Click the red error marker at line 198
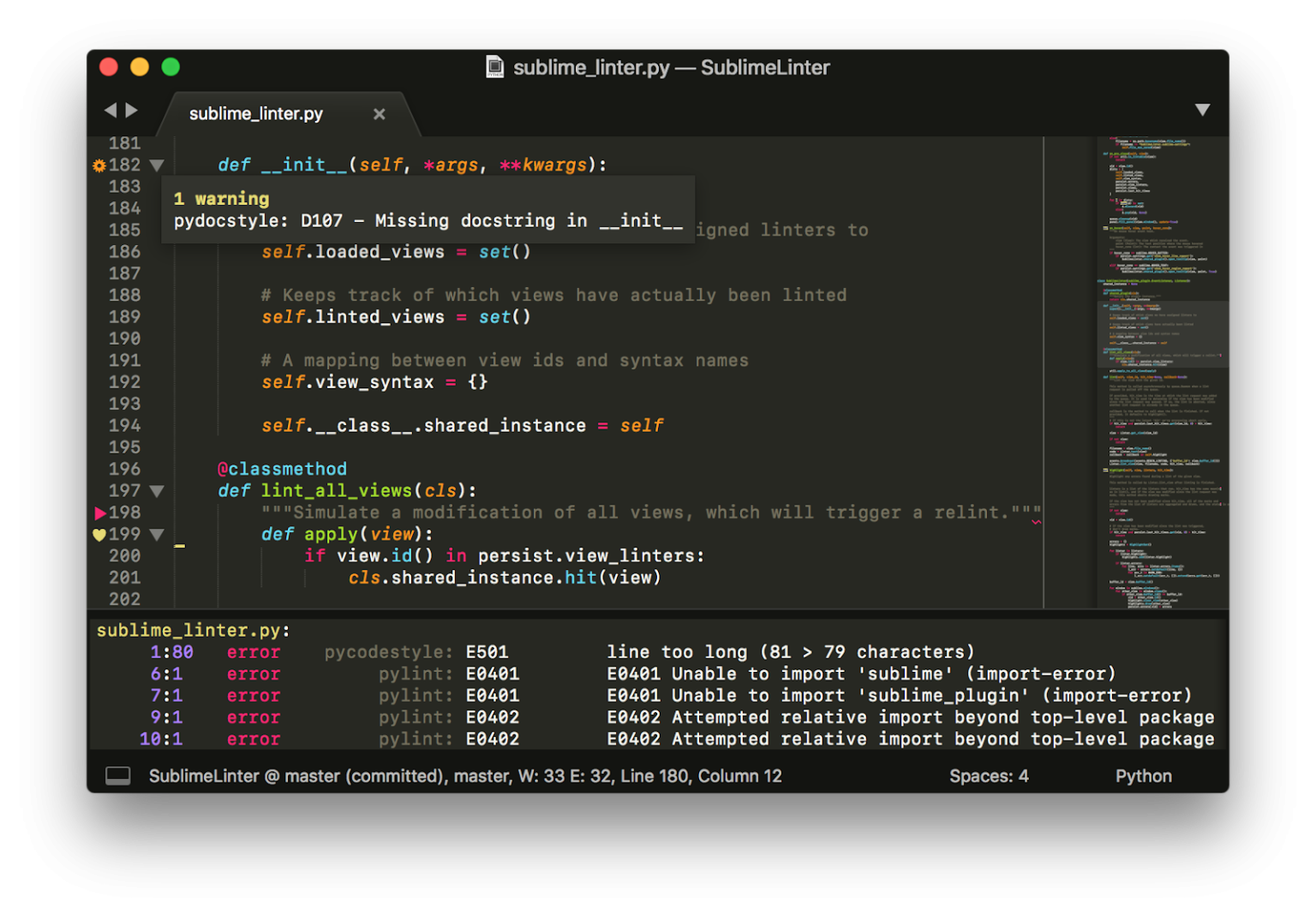 (100, 512)
